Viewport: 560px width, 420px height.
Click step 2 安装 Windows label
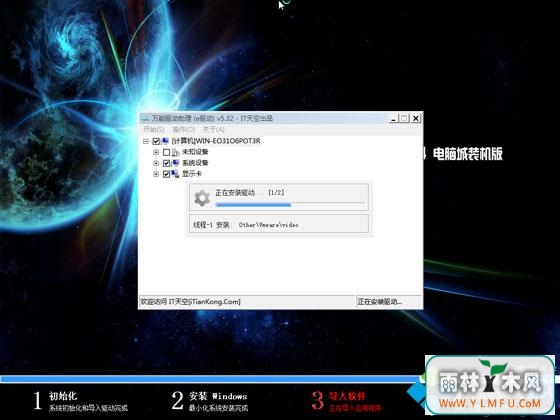coord(218,396)
